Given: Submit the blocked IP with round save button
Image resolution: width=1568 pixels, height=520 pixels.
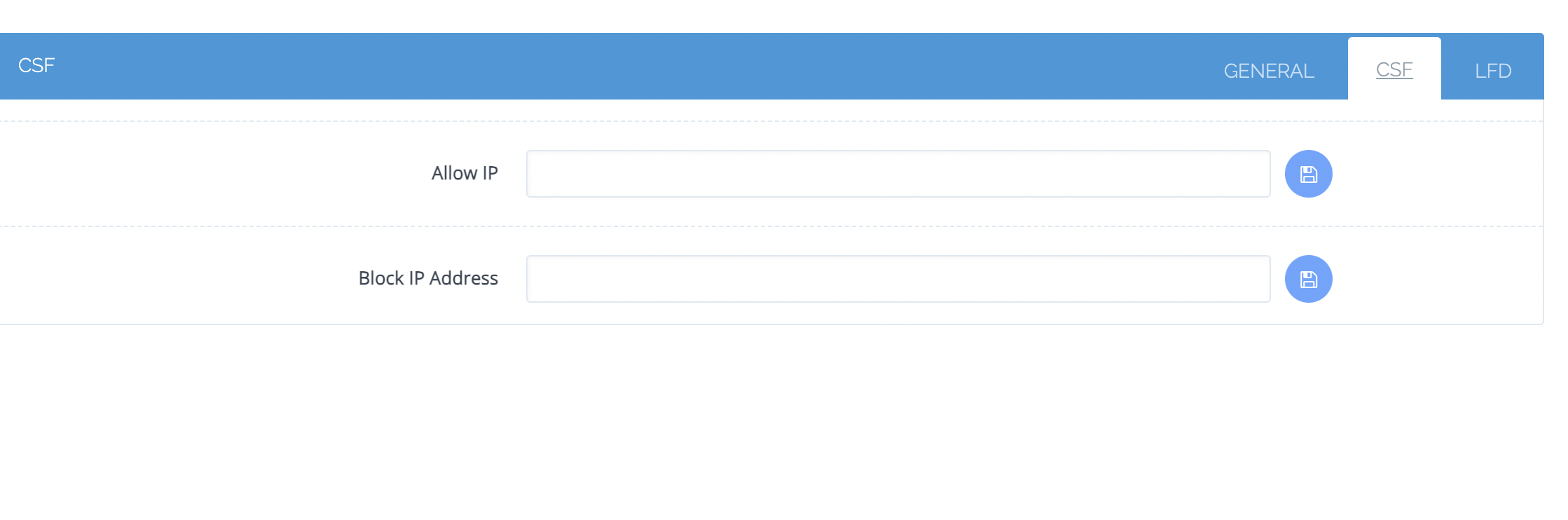Looking at the screenshot, I should pyautogui.click(x=1308, y=279).
